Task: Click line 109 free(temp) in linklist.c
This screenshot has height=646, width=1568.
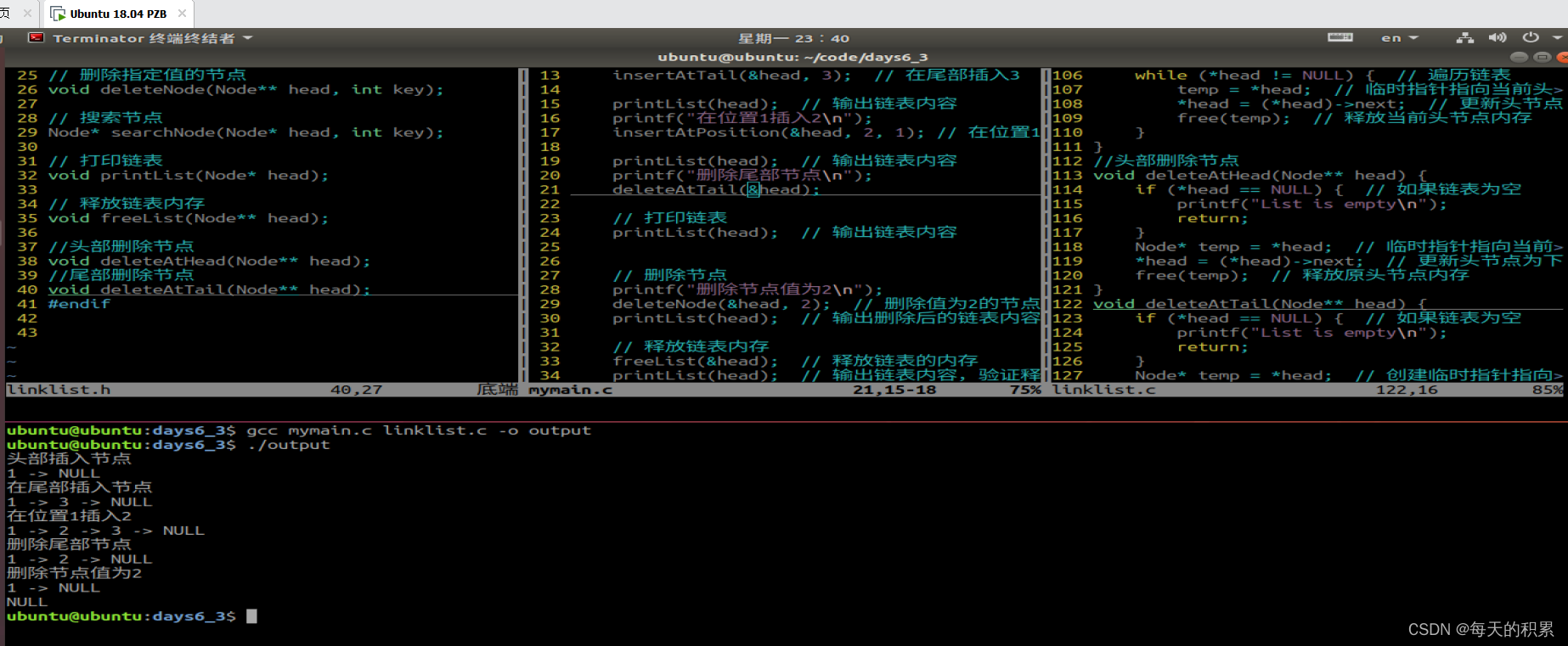Action: tap(1233, 118)
